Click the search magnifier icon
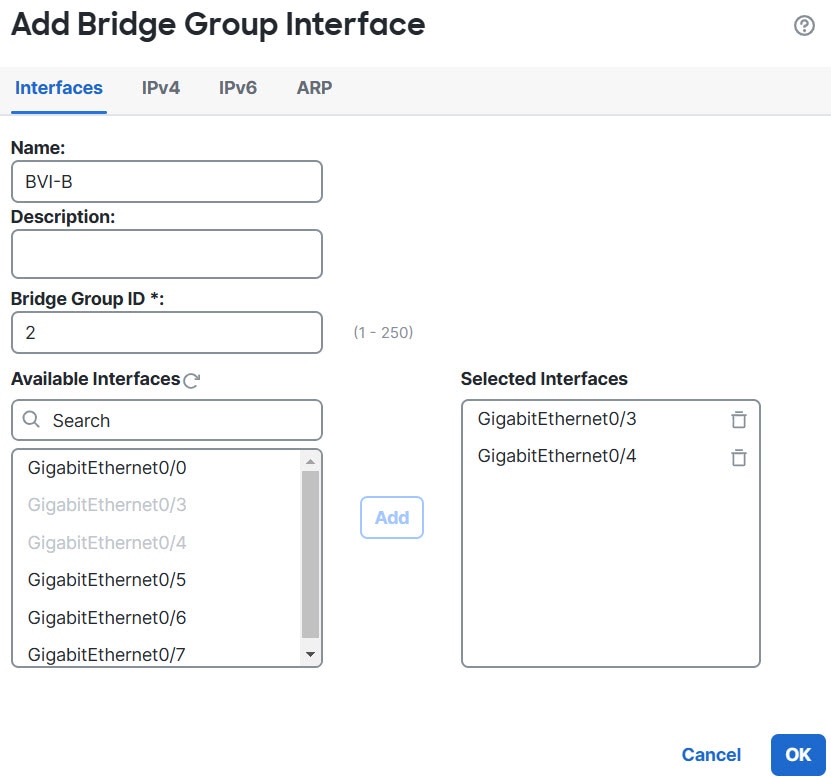 point(31,420)
